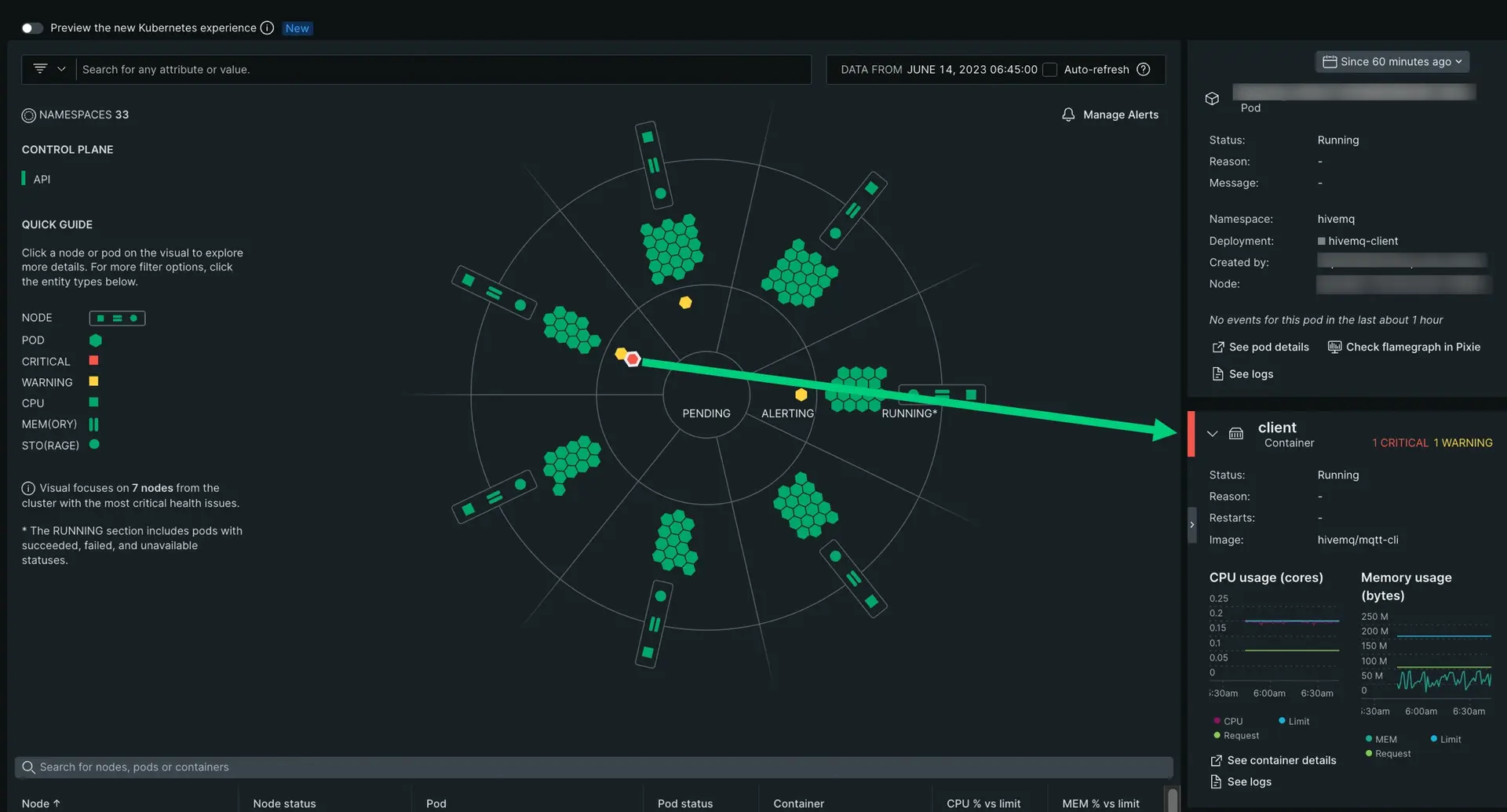The height and width of the screenshot is (812, 1507).
Task: Click the Namespaces circle icon
Action: coord(29,115)
